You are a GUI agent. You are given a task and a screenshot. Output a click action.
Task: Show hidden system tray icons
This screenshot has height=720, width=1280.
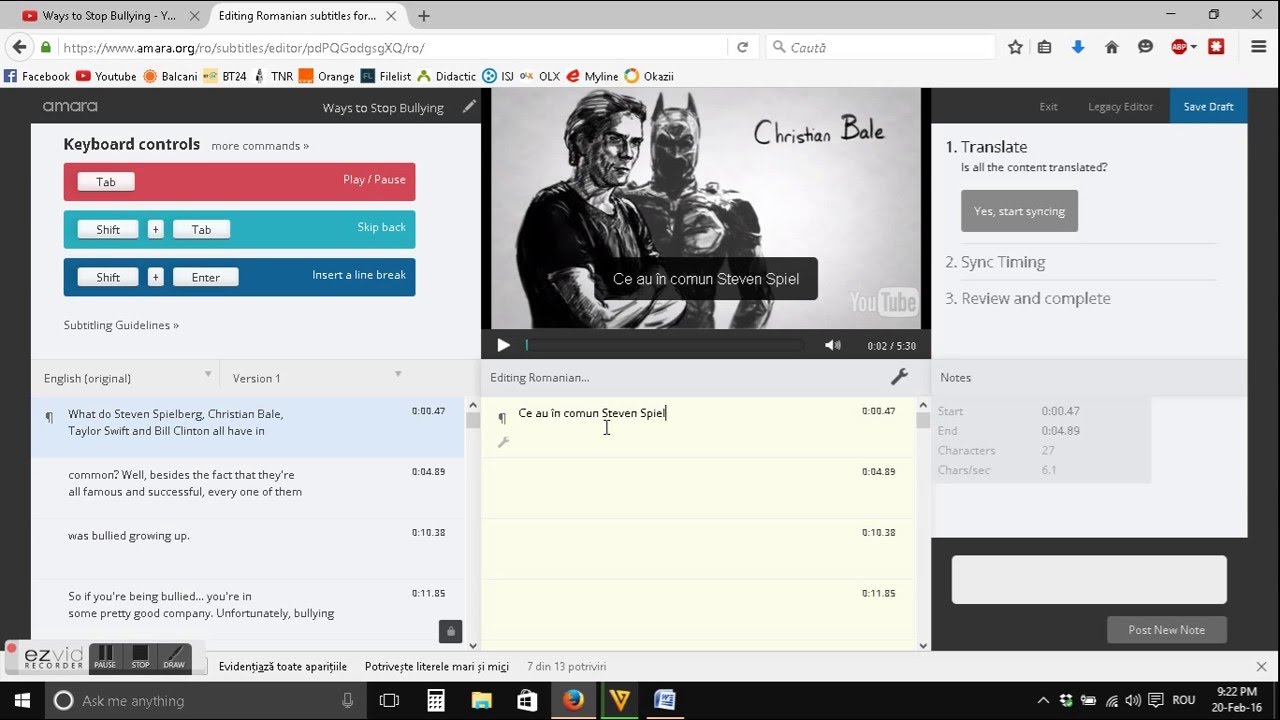coord(1043,701)
